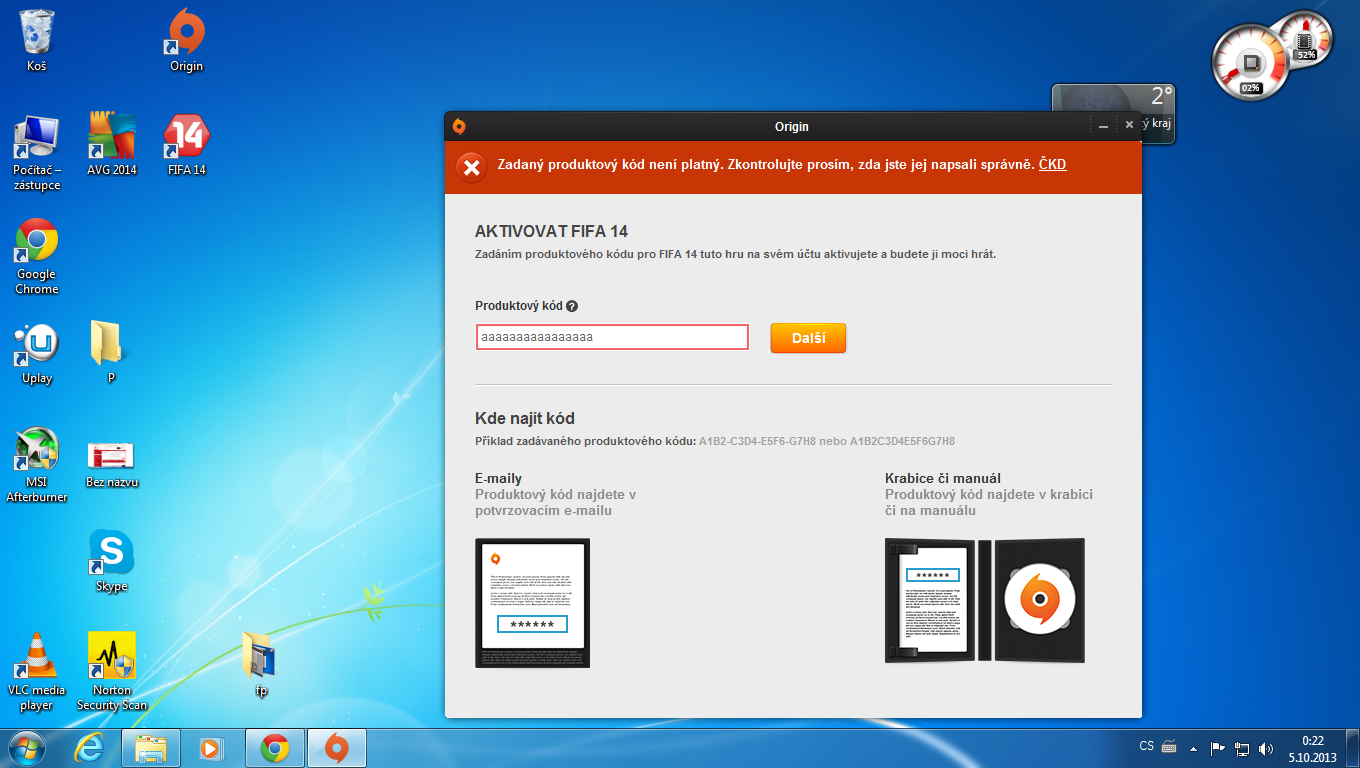Click the Další button

tap(808, 338)
